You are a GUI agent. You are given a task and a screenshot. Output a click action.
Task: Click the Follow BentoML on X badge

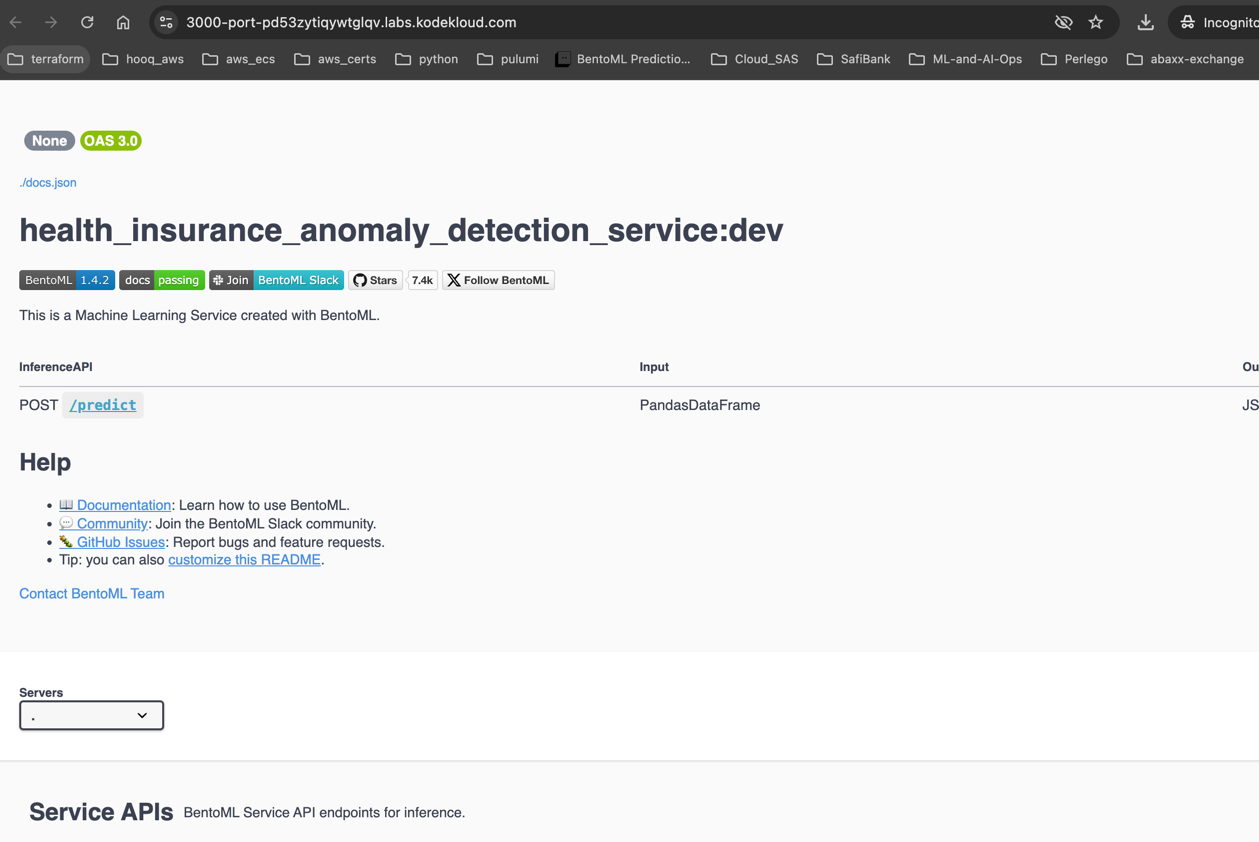(498, 280)
